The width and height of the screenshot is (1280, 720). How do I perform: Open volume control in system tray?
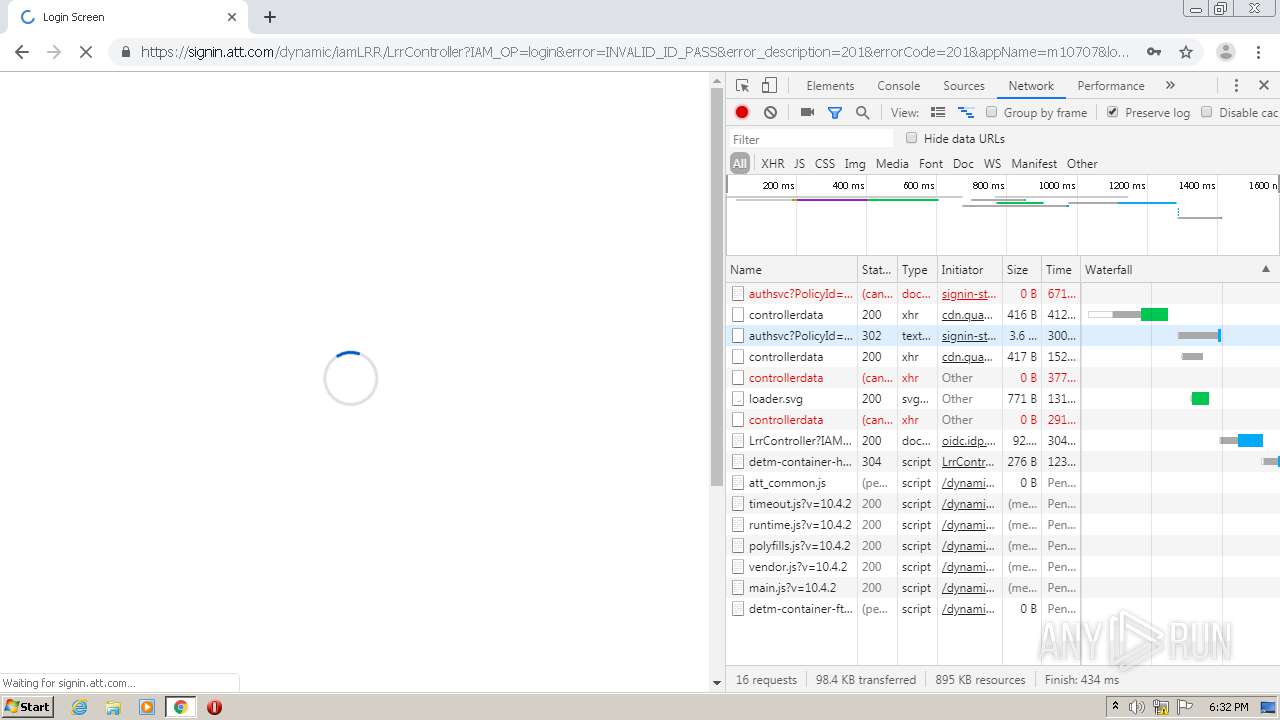(1137, 707)
